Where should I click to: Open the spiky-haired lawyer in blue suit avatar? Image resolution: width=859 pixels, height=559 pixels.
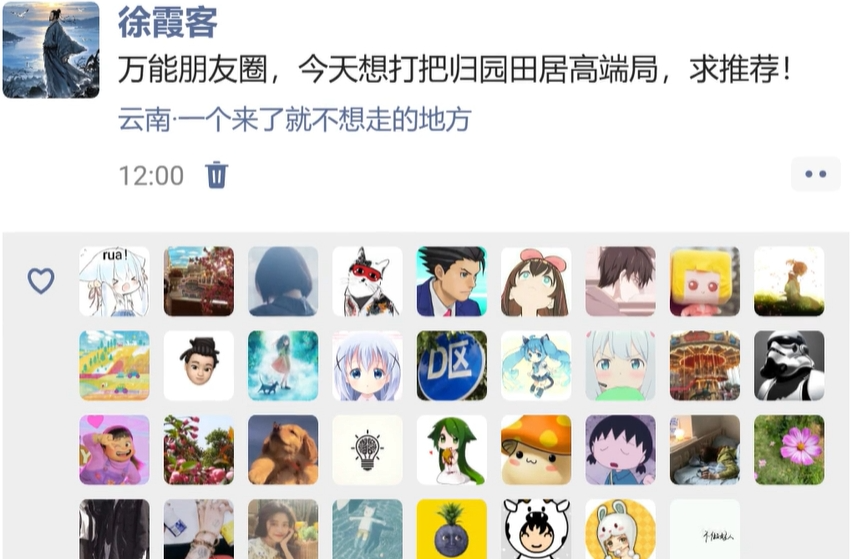451,281
